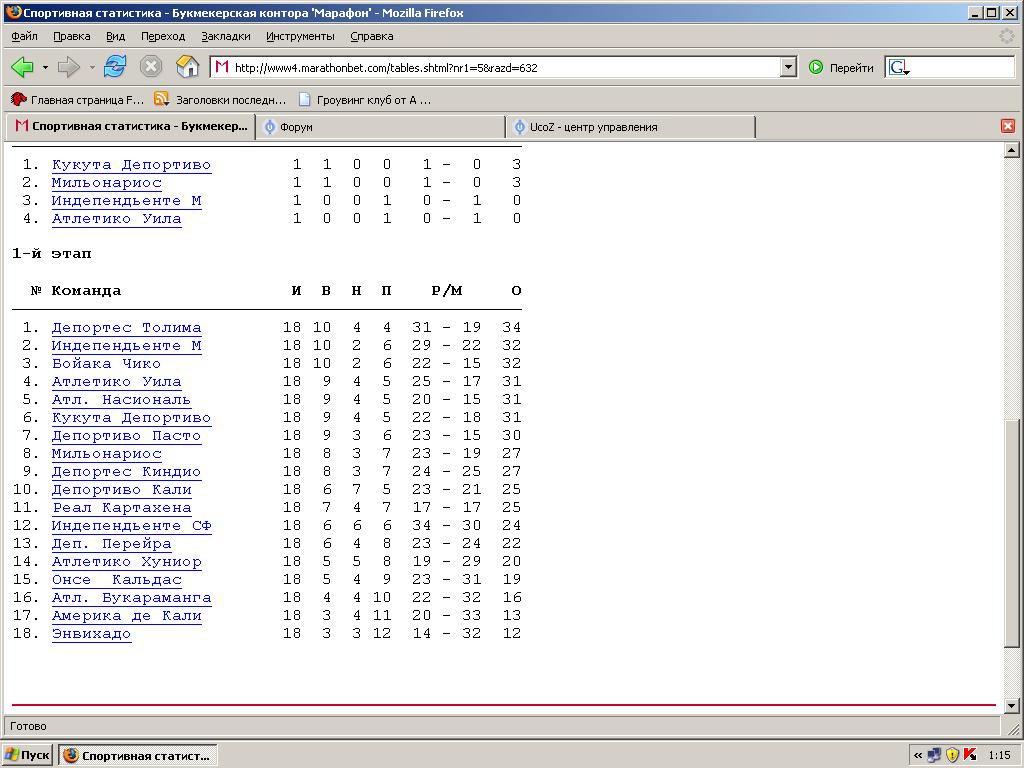Click the page scrollbar down arrow

[1011, 705]
